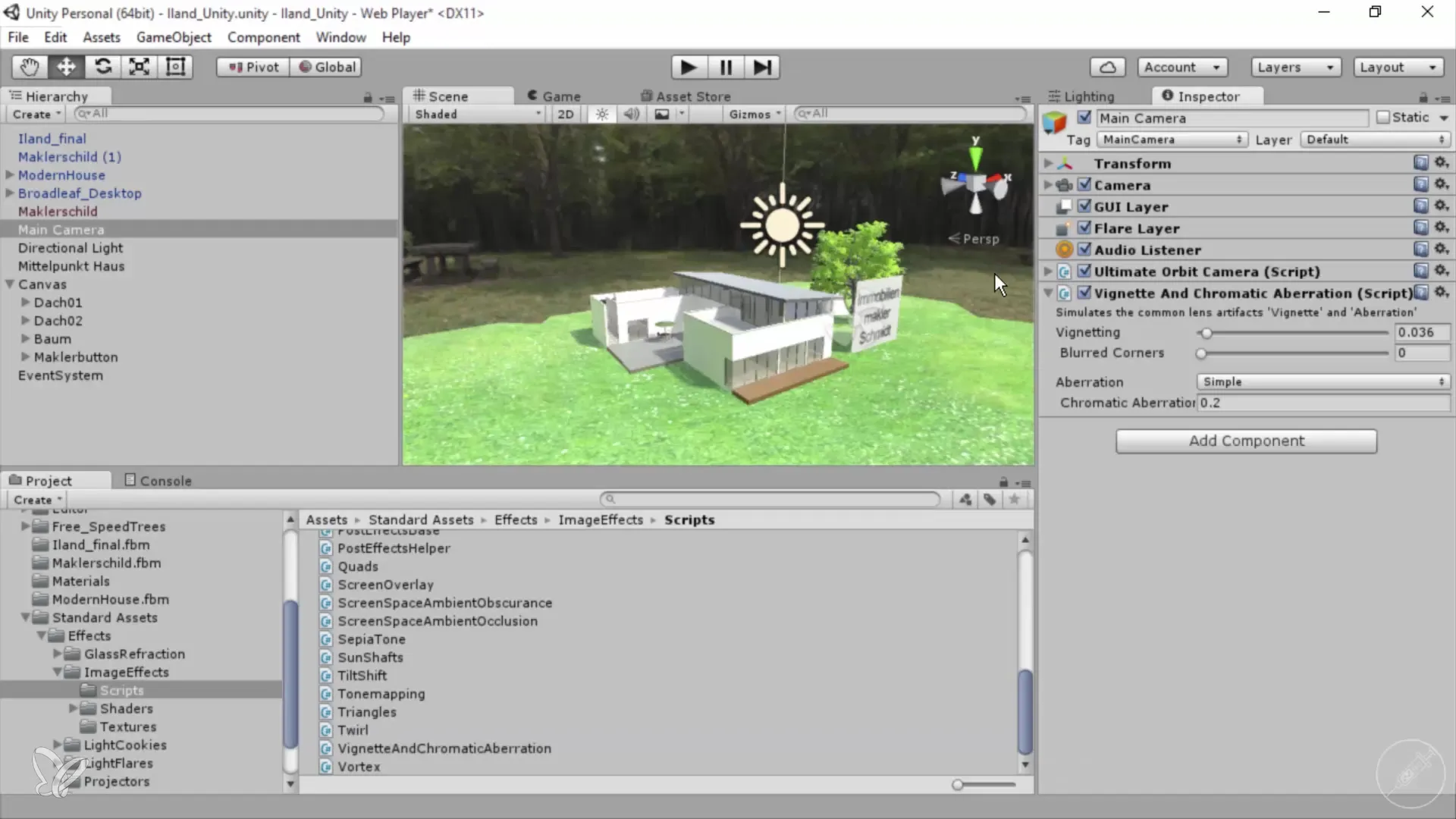Viewport: 1456px width, 819px height.
Task: Open the Component menu
Action: [x=263, y=37]
